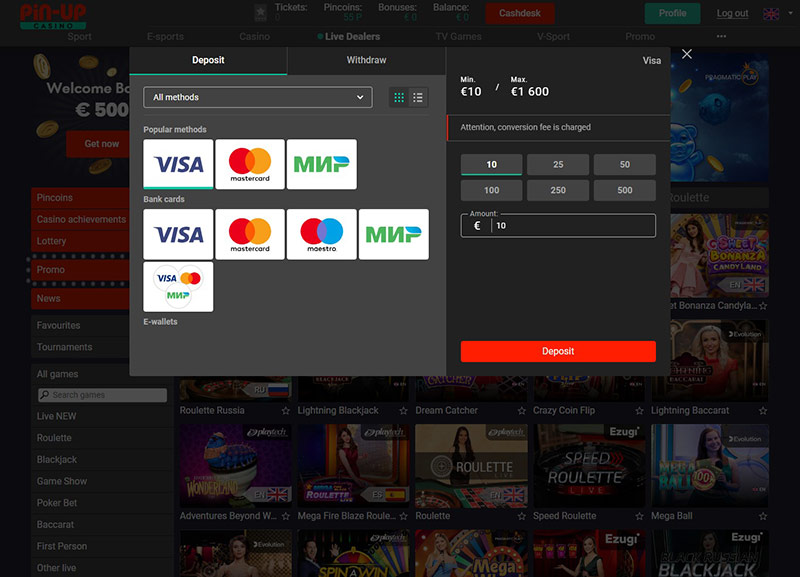This screenshot has width=800, height=577.
Task: Switch payment methods to grid view
Action: 399,97
